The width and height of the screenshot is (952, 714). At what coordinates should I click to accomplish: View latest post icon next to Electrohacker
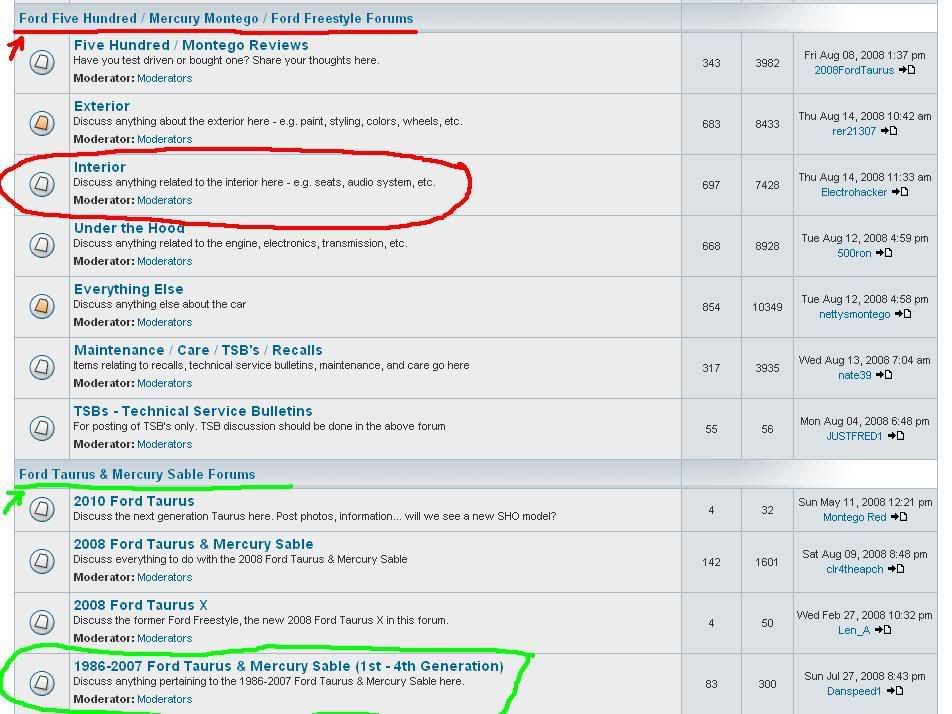pos(900,192)
